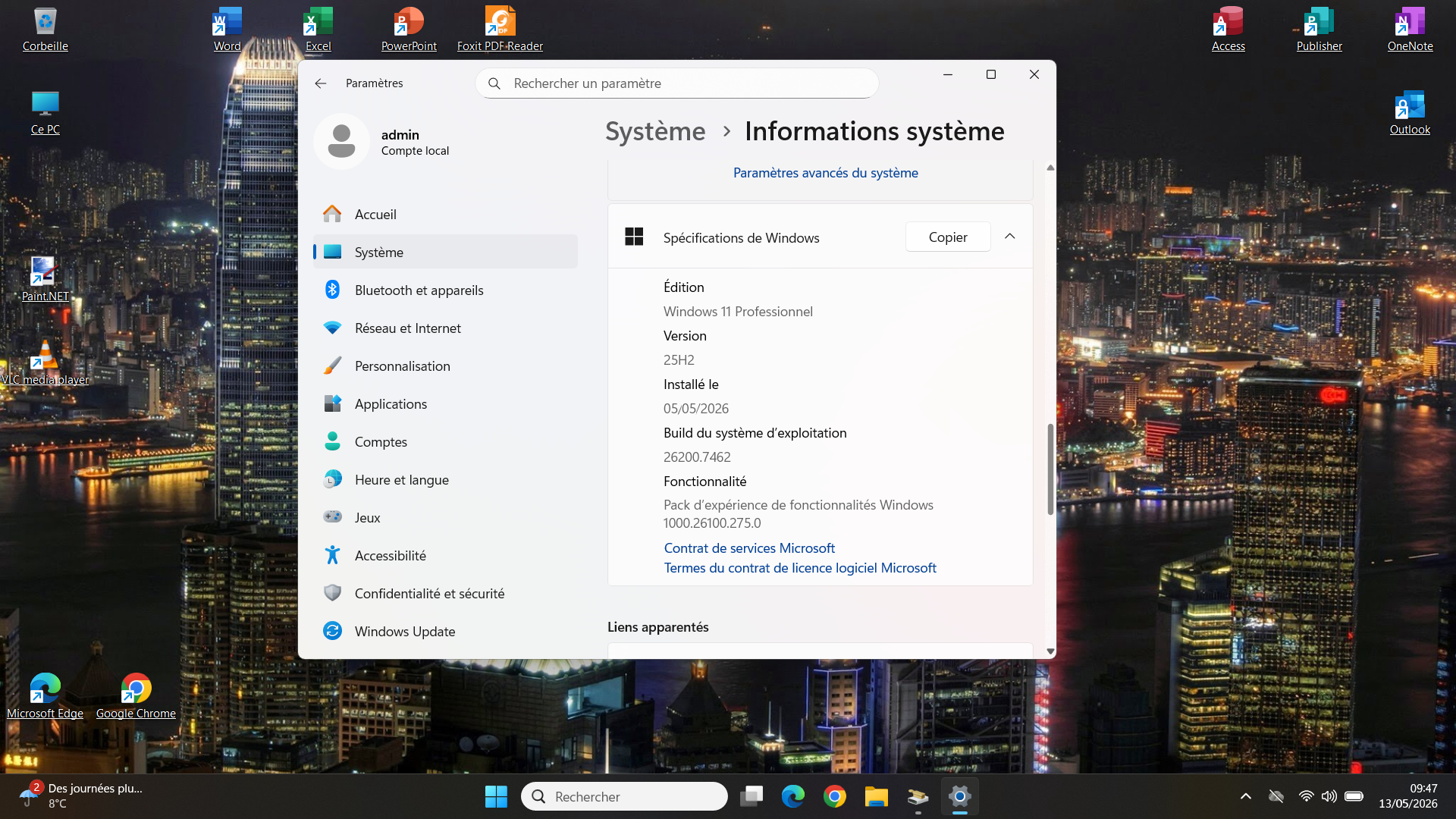
Task: Click the Rechercher un paramètre search field
Action: tap(676, 83)
